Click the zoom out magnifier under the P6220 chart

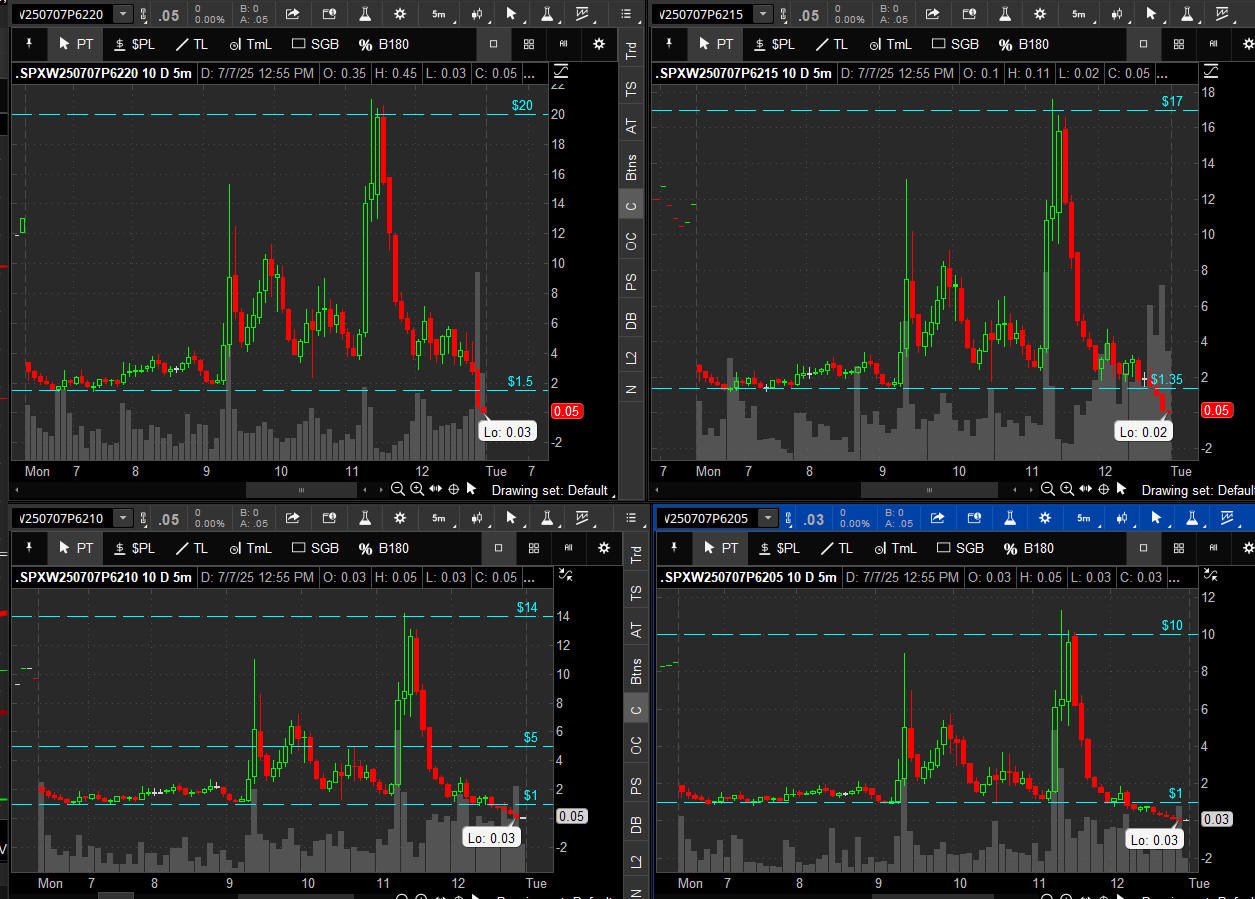pyautogui.click(x=398, y=489)
